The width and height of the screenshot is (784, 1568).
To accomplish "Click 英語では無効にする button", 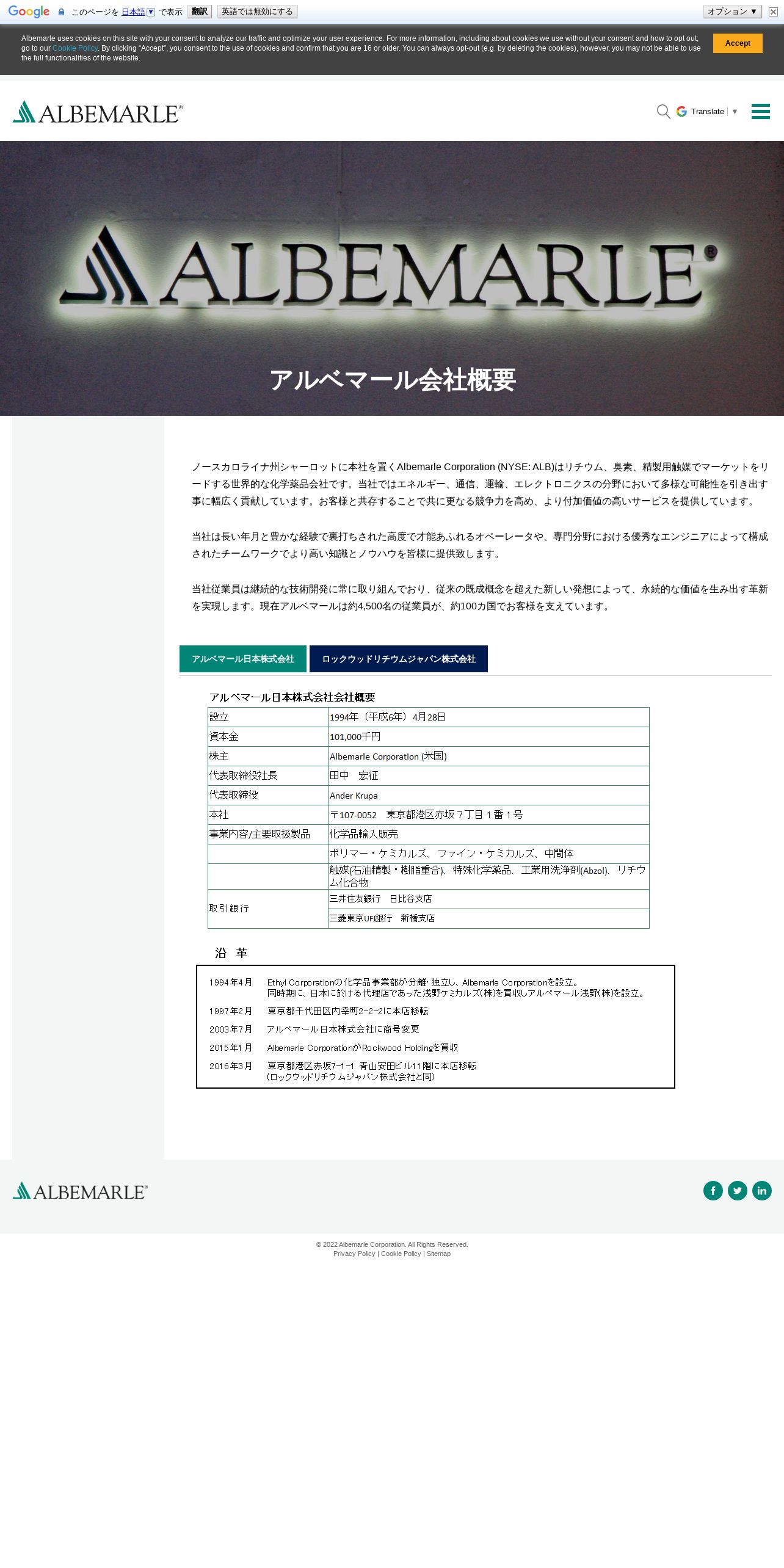I will [x=257, y=12].
